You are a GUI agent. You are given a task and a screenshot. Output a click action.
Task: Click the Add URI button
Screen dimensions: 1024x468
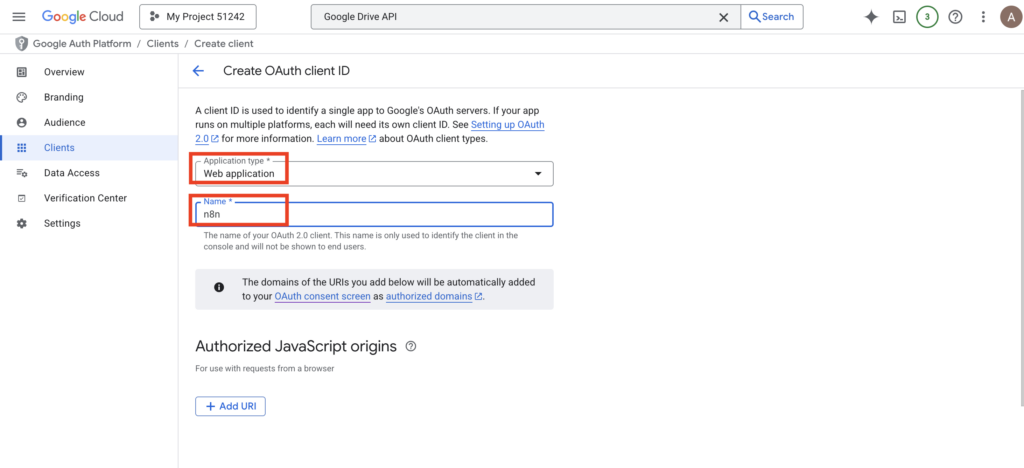[x=230, y=406]
